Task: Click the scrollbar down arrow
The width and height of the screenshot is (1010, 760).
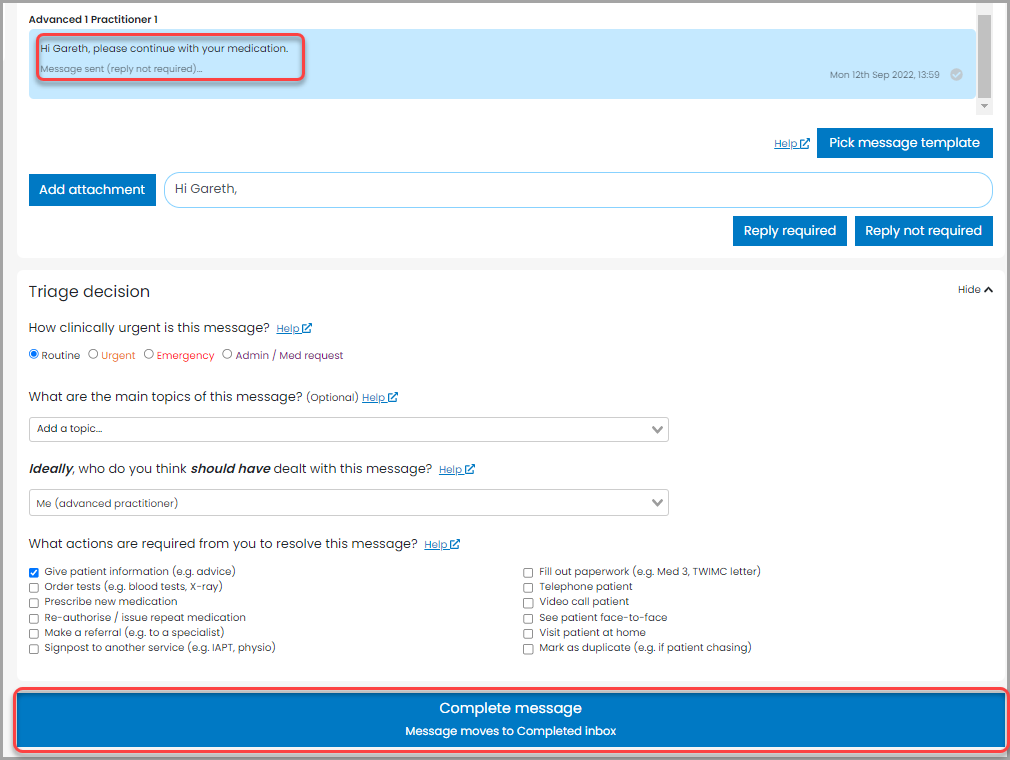Action: pyautogui.click(x=982, y=106)
